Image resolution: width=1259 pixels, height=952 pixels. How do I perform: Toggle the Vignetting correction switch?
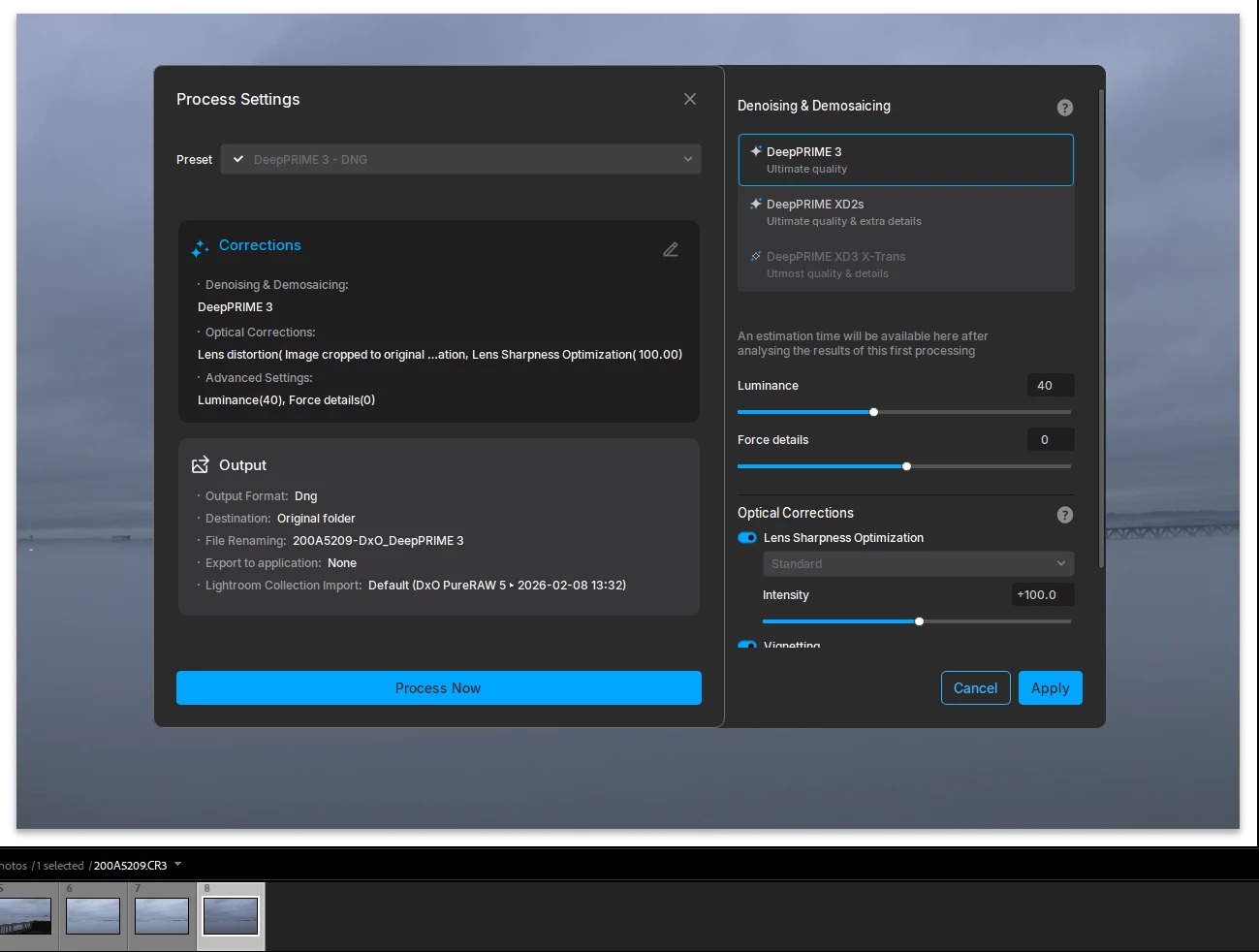747,645
